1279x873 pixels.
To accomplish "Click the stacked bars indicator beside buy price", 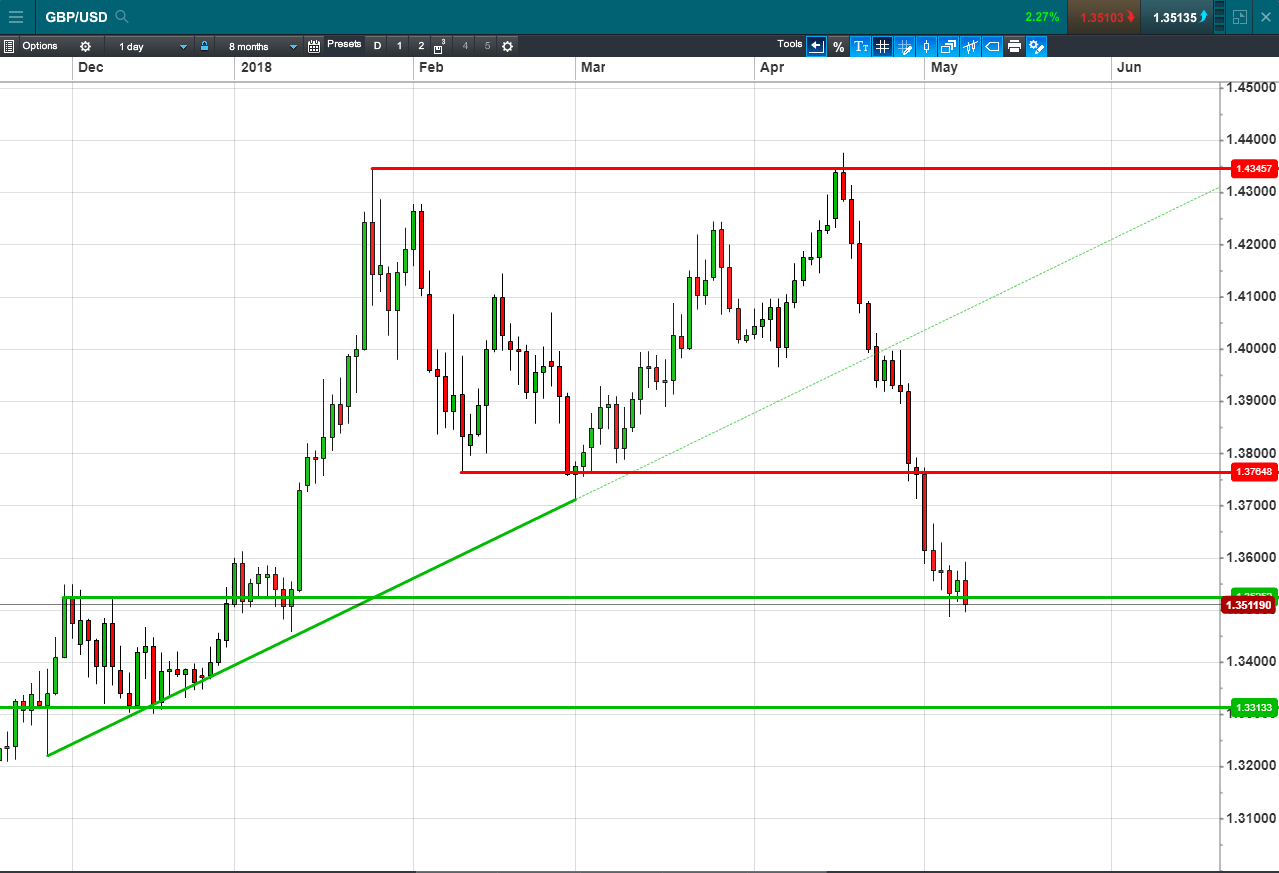I will tap(1219, 17).
